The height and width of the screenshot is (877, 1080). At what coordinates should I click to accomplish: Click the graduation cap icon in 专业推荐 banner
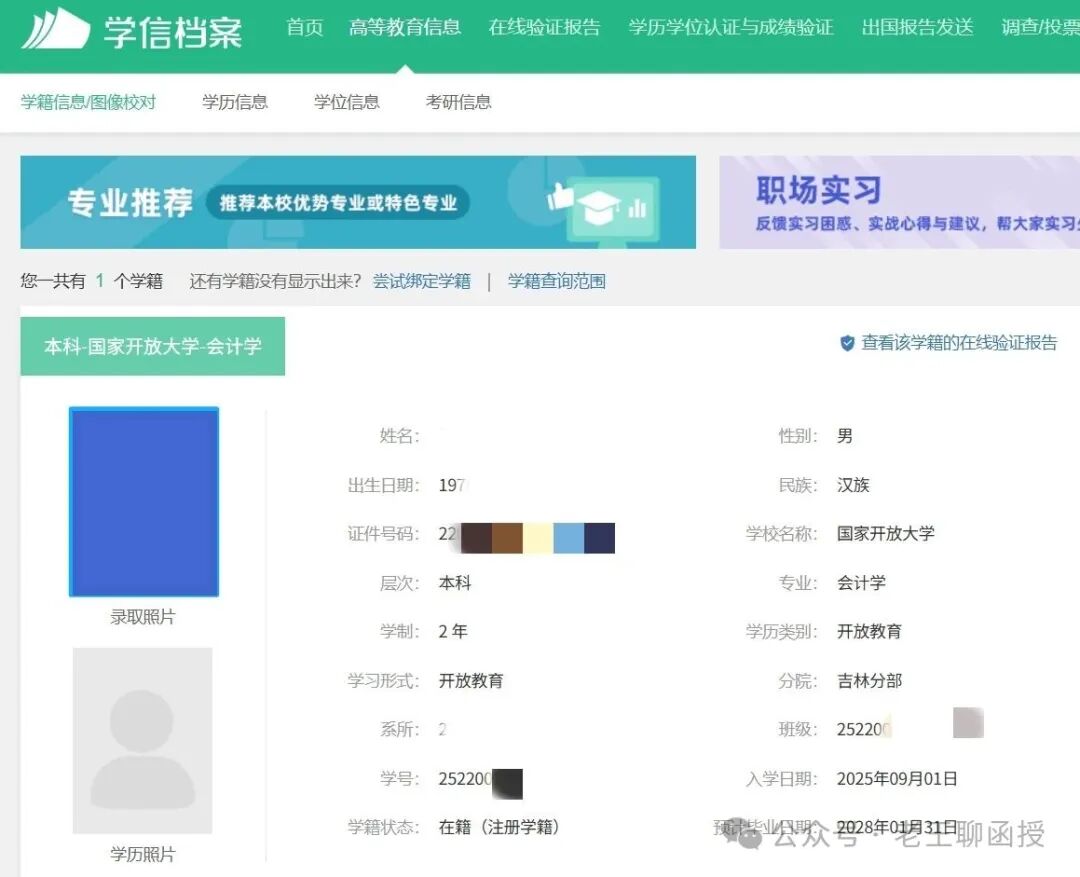point(597,208)
